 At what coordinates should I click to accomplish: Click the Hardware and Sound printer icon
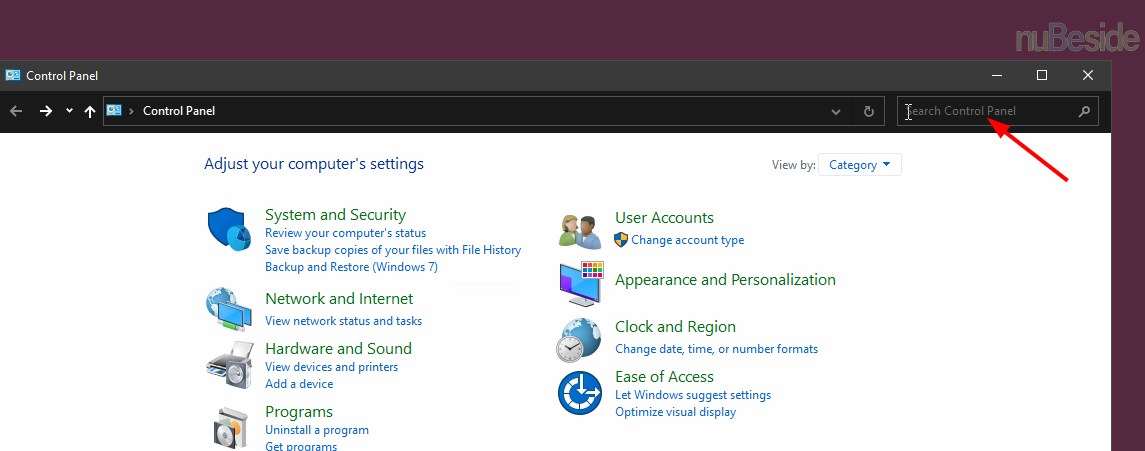(229, 366)
